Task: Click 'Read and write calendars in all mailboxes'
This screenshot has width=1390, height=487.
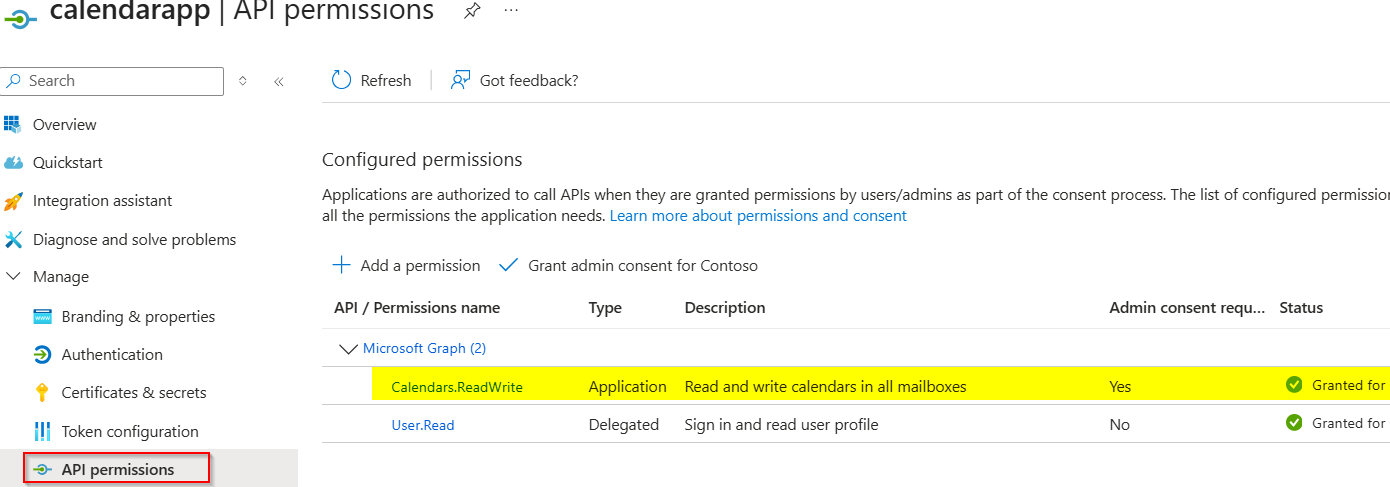Action: (826, 386)
